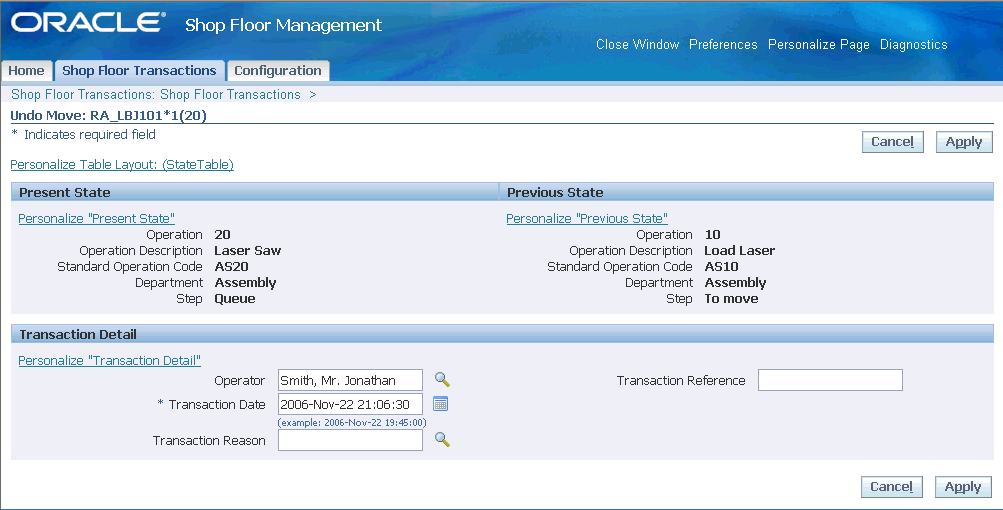Screen dimensions: 1003x510
Task: Click the page title 'Undo Move: RA_LBJ101*1(20)'
Action: [109, 116]
